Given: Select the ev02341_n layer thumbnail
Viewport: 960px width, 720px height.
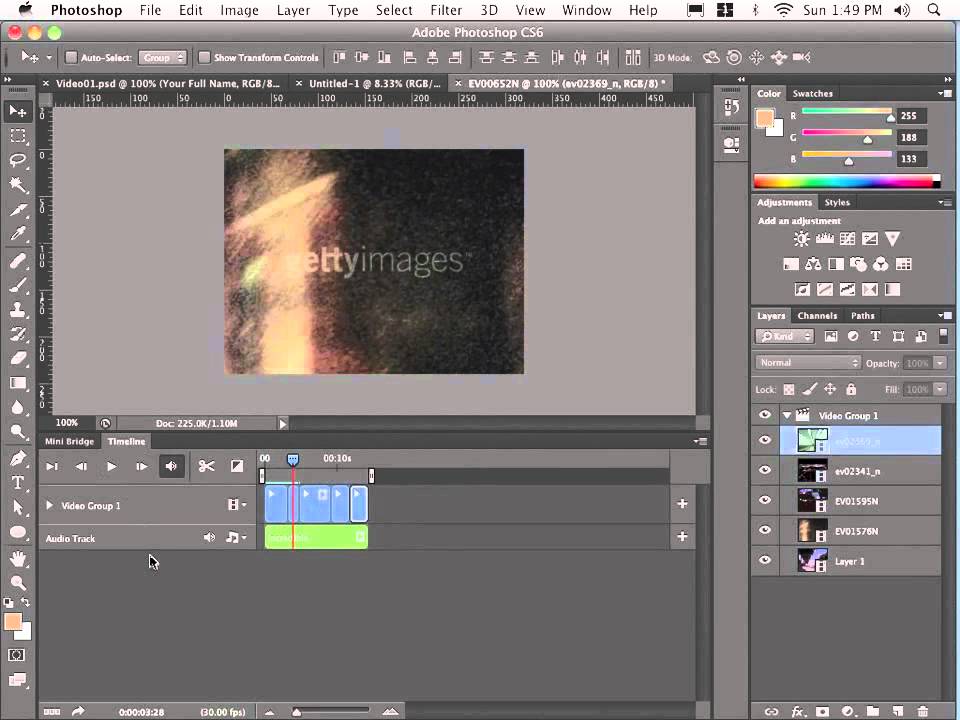Looking at the screenshot, I should coord(812,471).
